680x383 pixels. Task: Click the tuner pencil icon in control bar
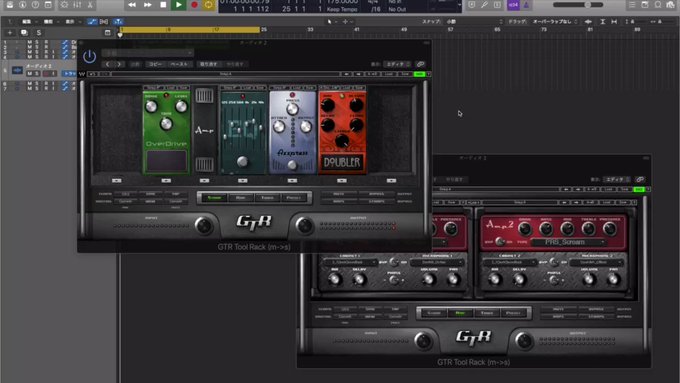pos(484,4)
